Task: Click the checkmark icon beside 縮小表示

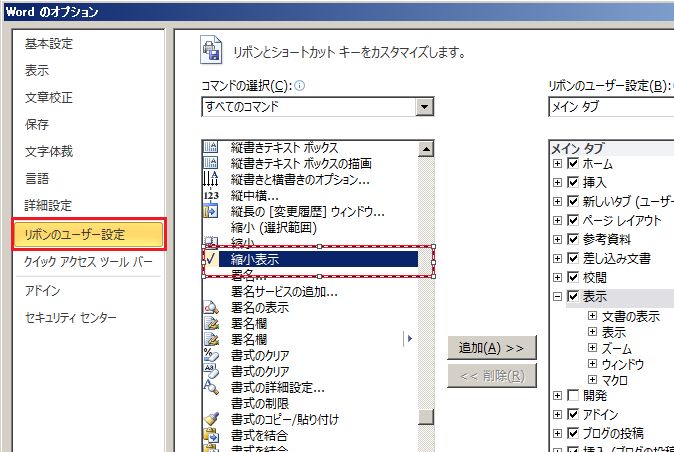Action: 211,259
